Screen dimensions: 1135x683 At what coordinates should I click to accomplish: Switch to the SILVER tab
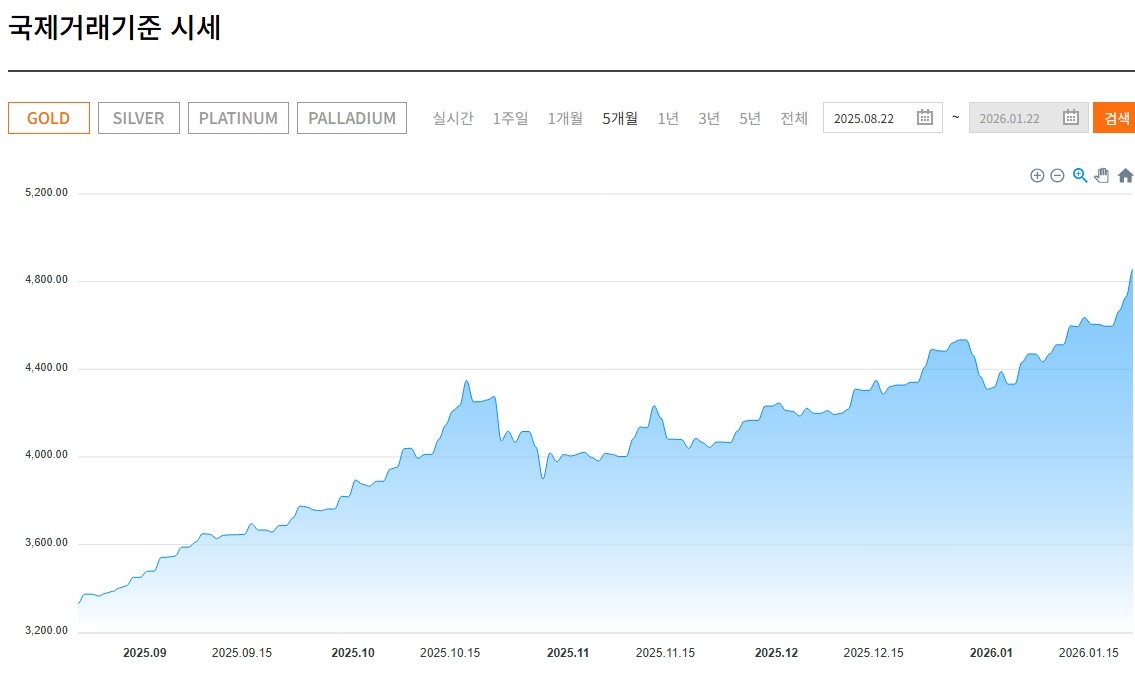(x=138, y=118)
